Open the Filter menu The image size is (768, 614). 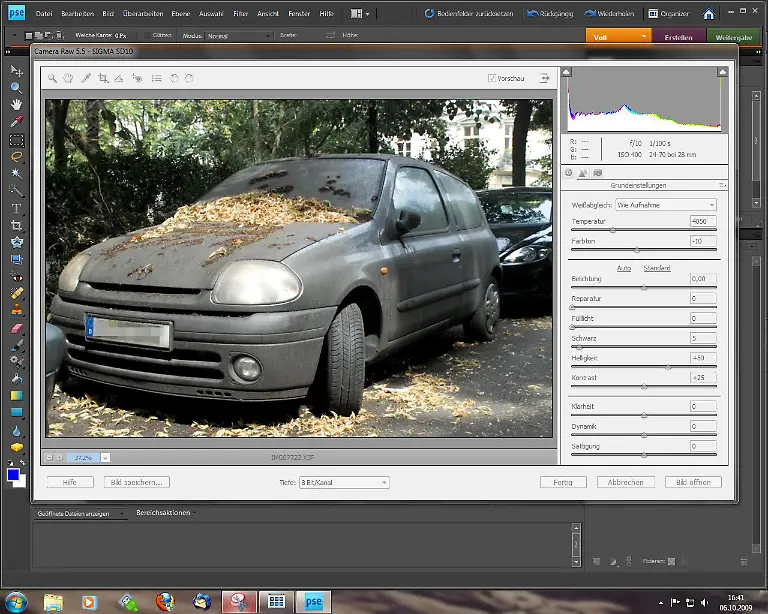tap(239, 15)
